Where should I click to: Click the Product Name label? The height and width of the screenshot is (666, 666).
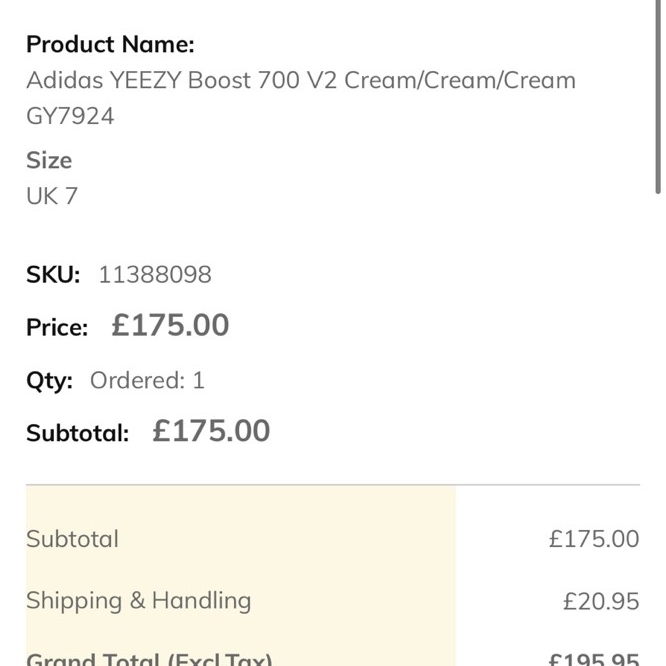pos(110,44)
